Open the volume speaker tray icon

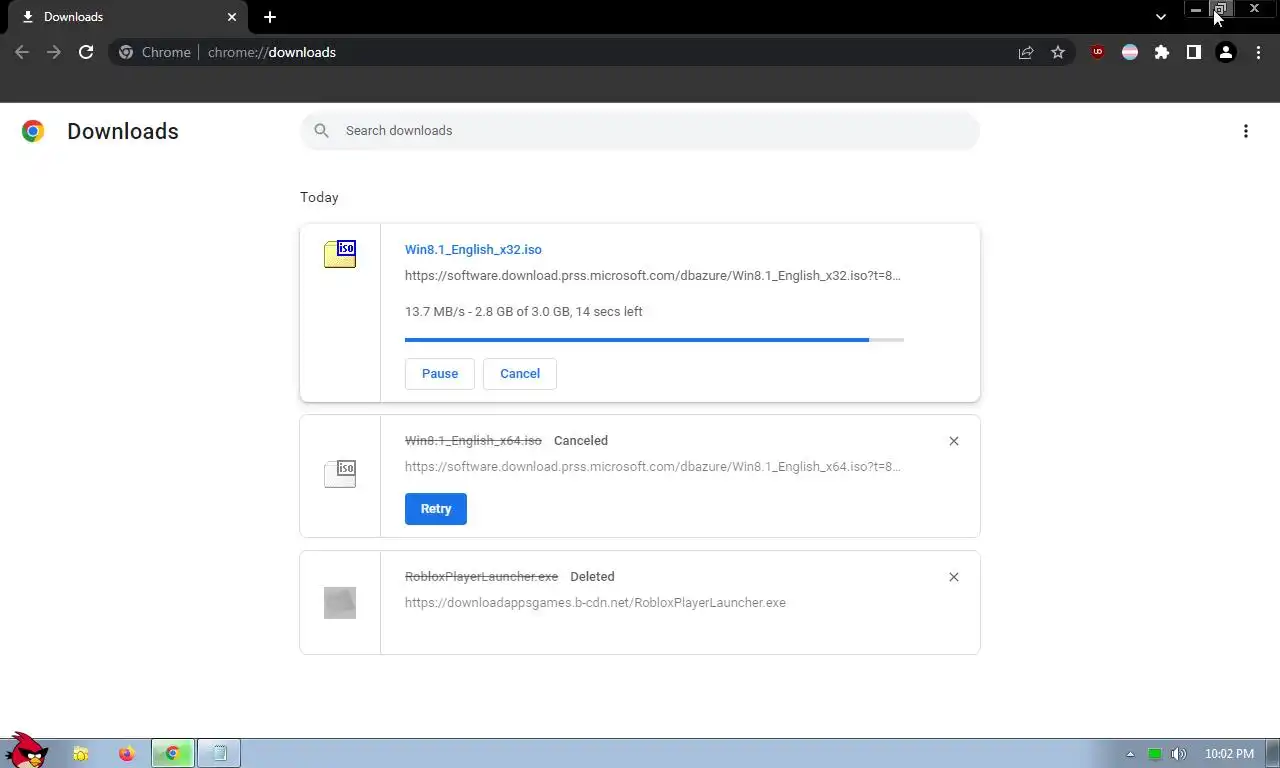[x=1179, y=754]
